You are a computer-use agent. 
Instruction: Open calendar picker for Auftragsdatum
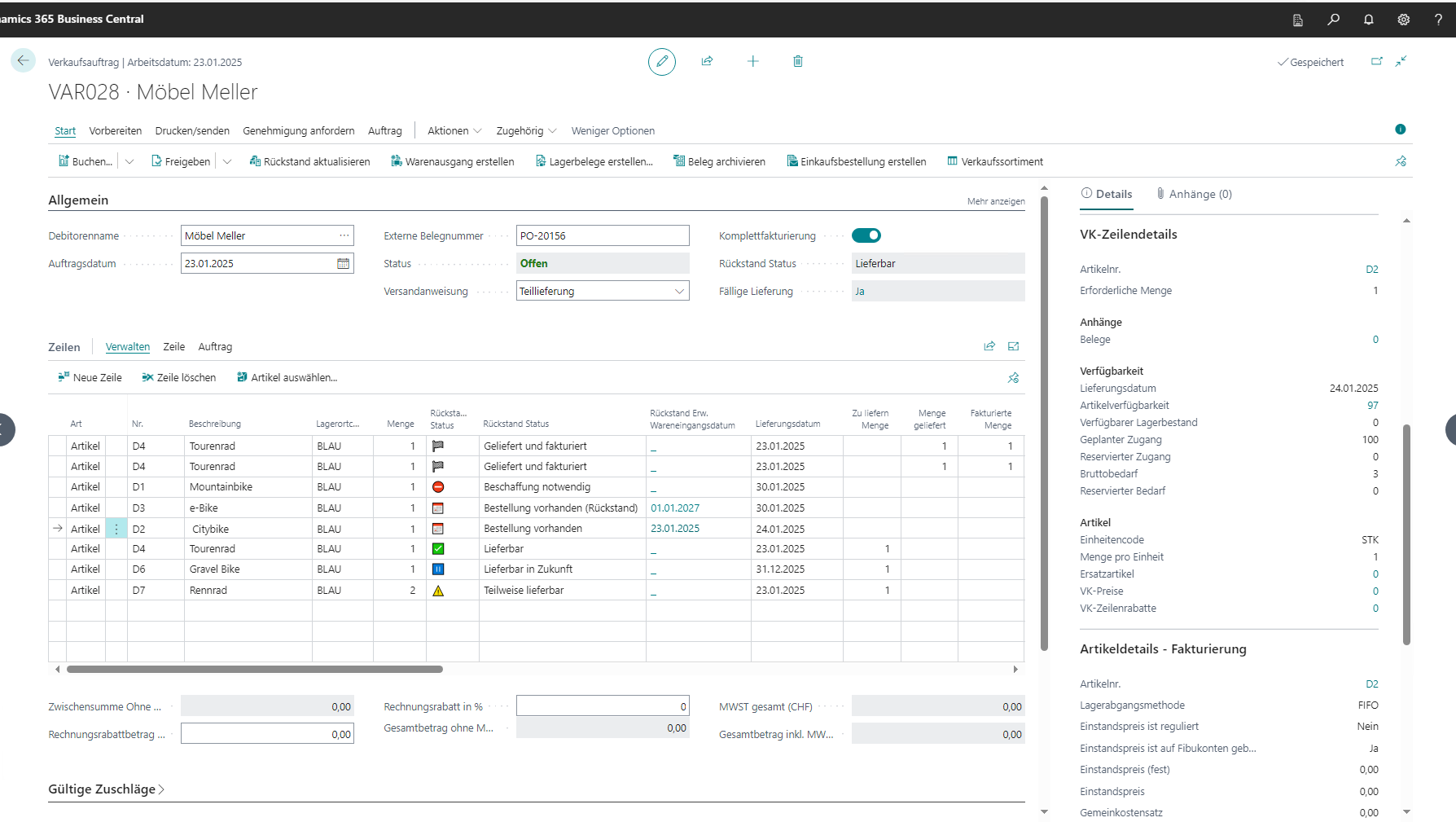343,264
